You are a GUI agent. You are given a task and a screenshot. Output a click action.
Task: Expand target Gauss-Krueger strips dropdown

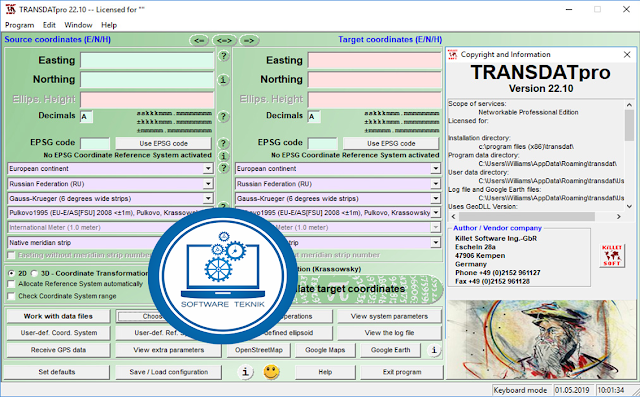436,199
